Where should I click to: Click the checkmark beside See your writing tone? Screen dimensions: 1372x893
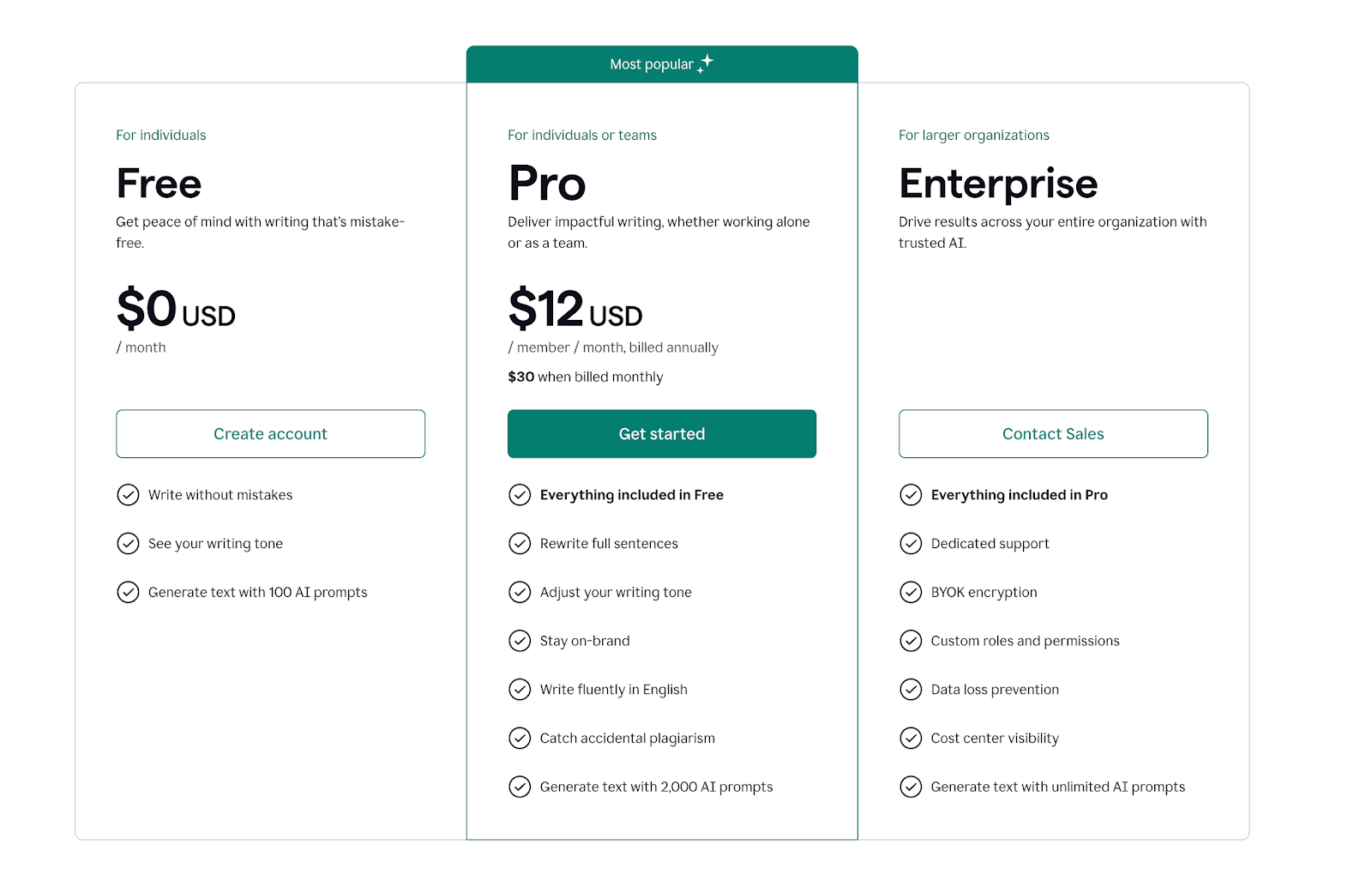(x=129, y=543)
